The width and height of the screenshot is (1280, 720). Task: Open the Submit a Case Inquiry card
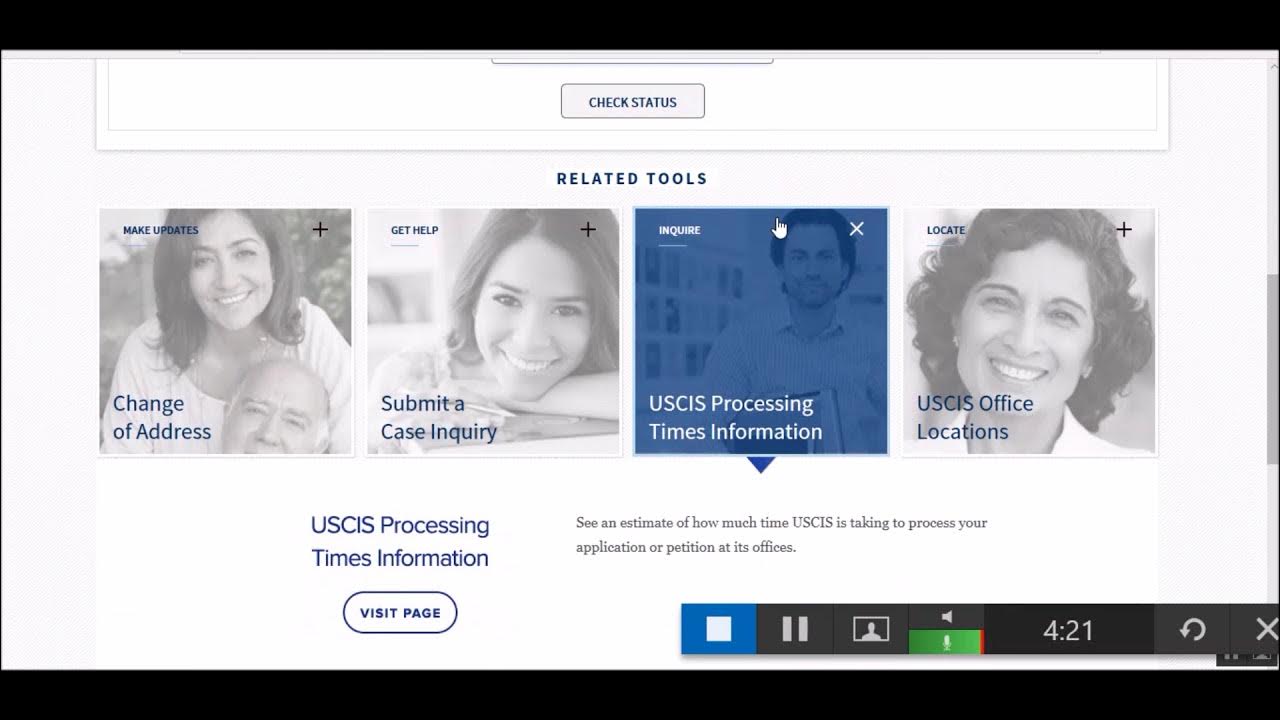click(493, 332)
